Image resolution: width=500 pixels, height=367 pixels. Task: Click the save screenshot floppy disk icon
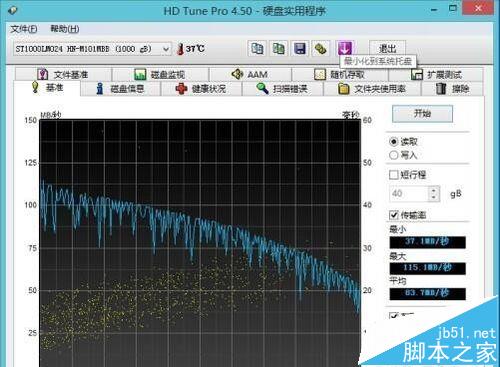(300, 49)
